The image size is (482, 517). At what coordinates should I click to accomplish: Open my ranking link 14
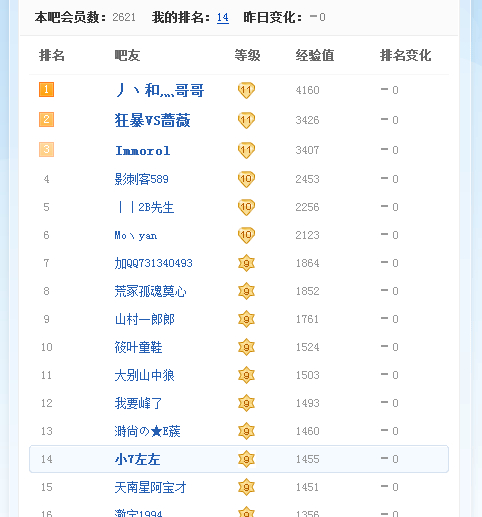pyautogui.click(x=223, y=17)
